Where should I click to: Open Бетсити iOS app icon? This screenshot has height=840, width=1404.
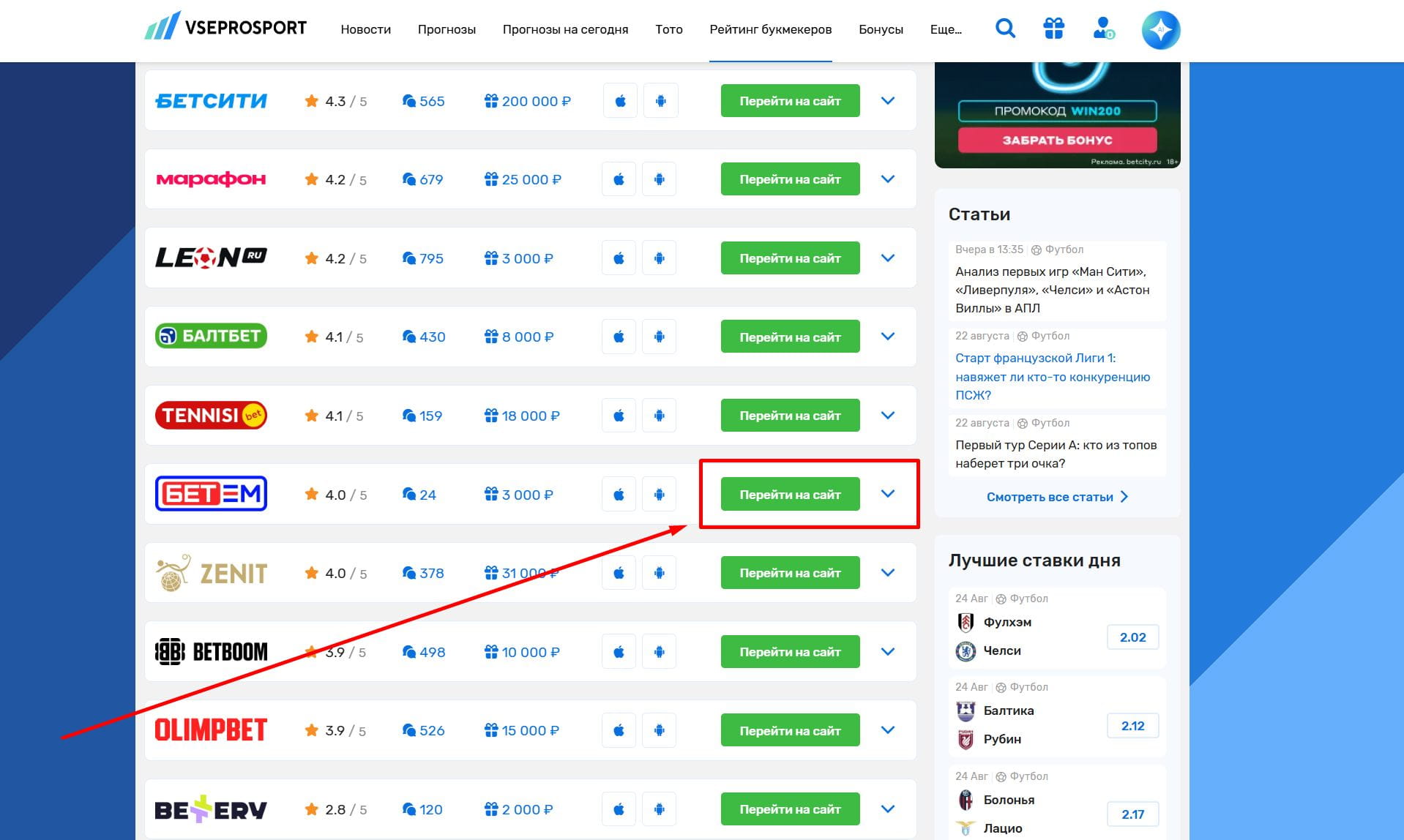tap(620, 101)
